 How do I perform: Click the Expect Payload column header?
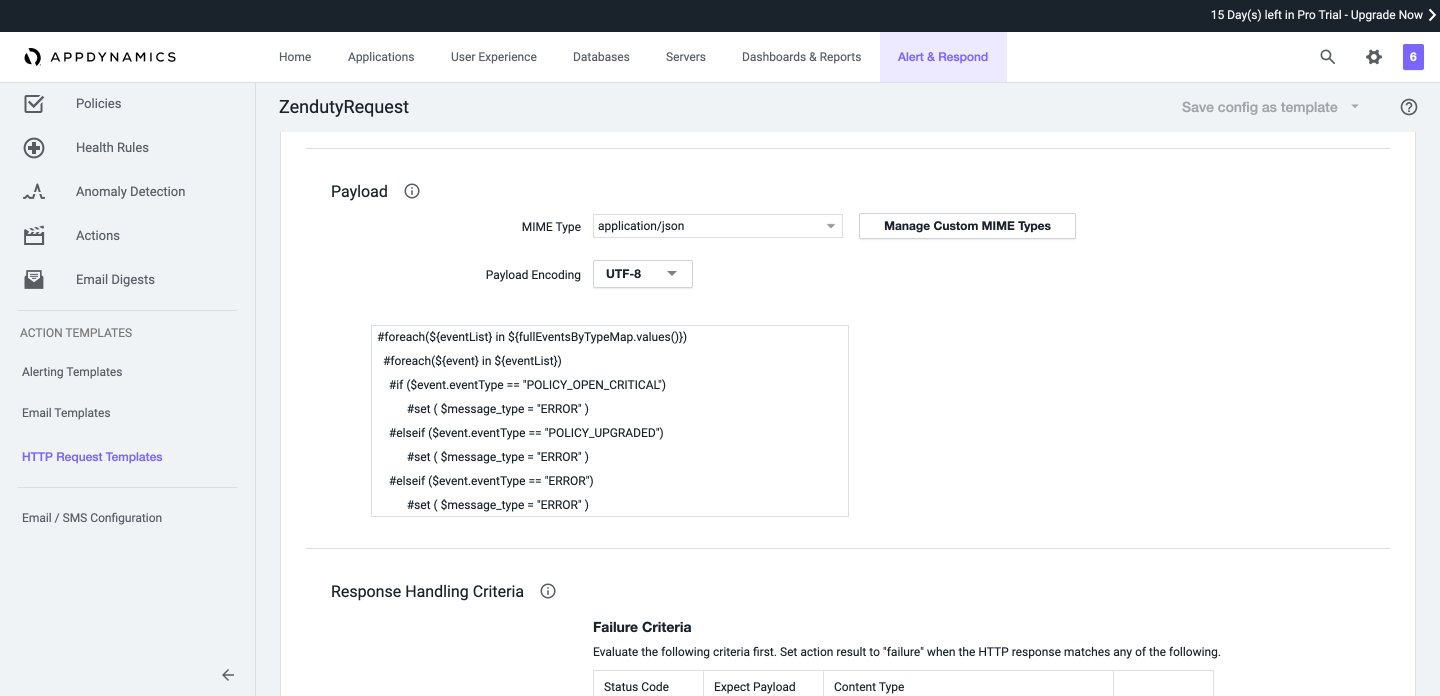[x=755, y=687]
